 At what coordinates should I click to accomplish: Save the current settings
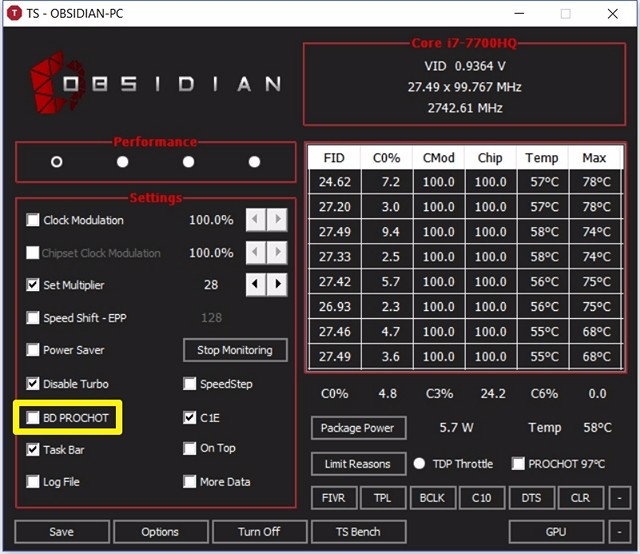(x=62, y=532)
